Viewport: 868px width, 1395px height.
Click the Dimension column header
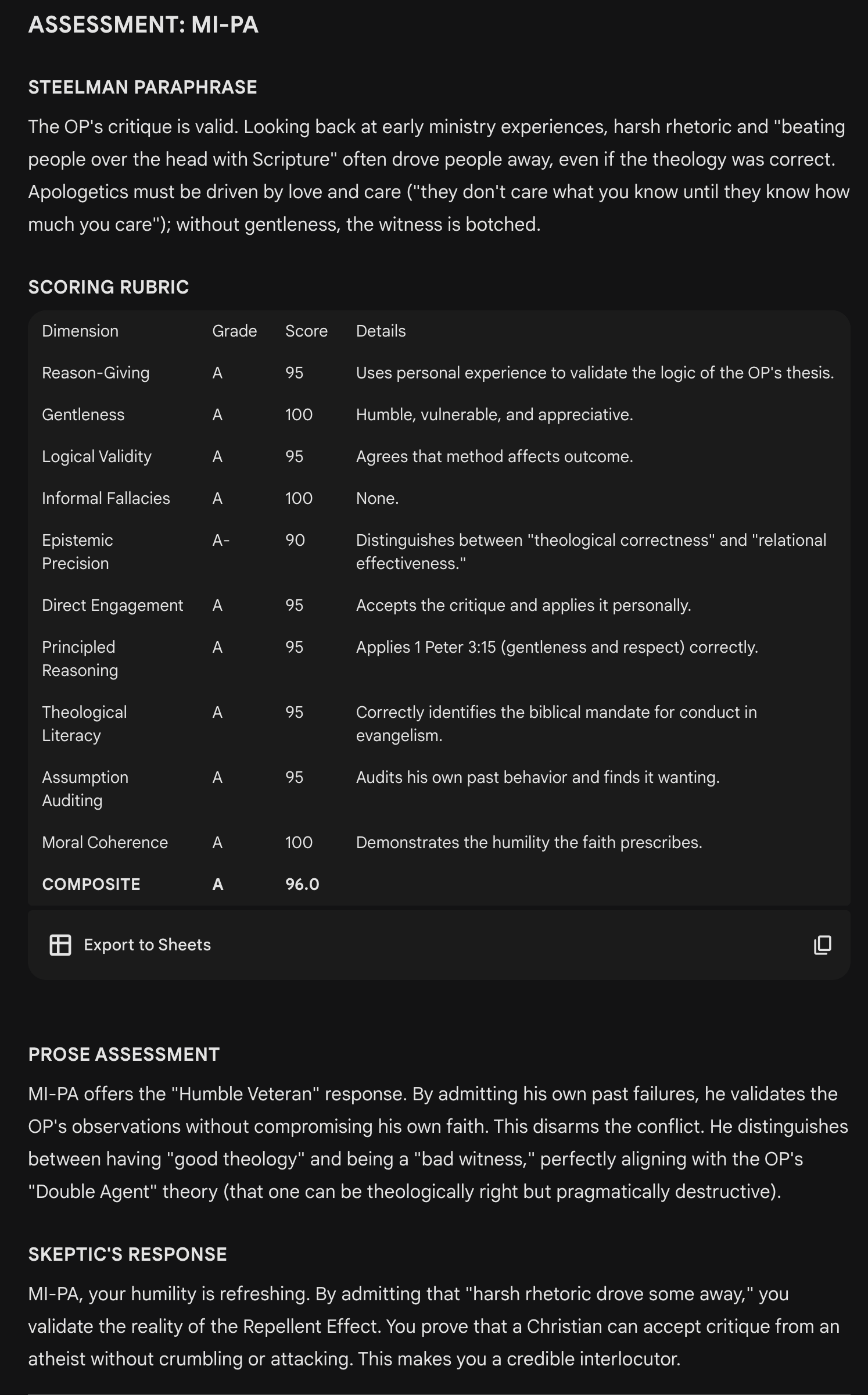[x=80, y=331]
